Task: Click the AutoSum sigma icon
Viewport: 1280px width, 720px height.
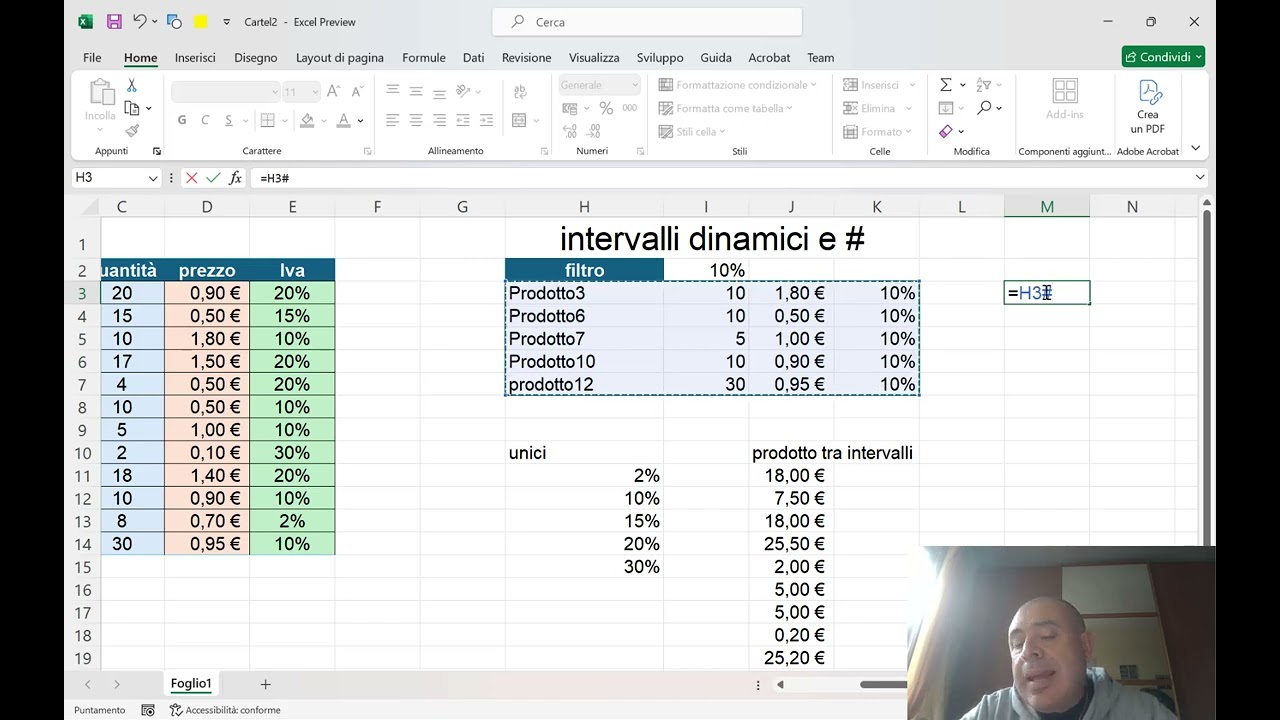Action: pyautogui.click(x=946, y=85)
